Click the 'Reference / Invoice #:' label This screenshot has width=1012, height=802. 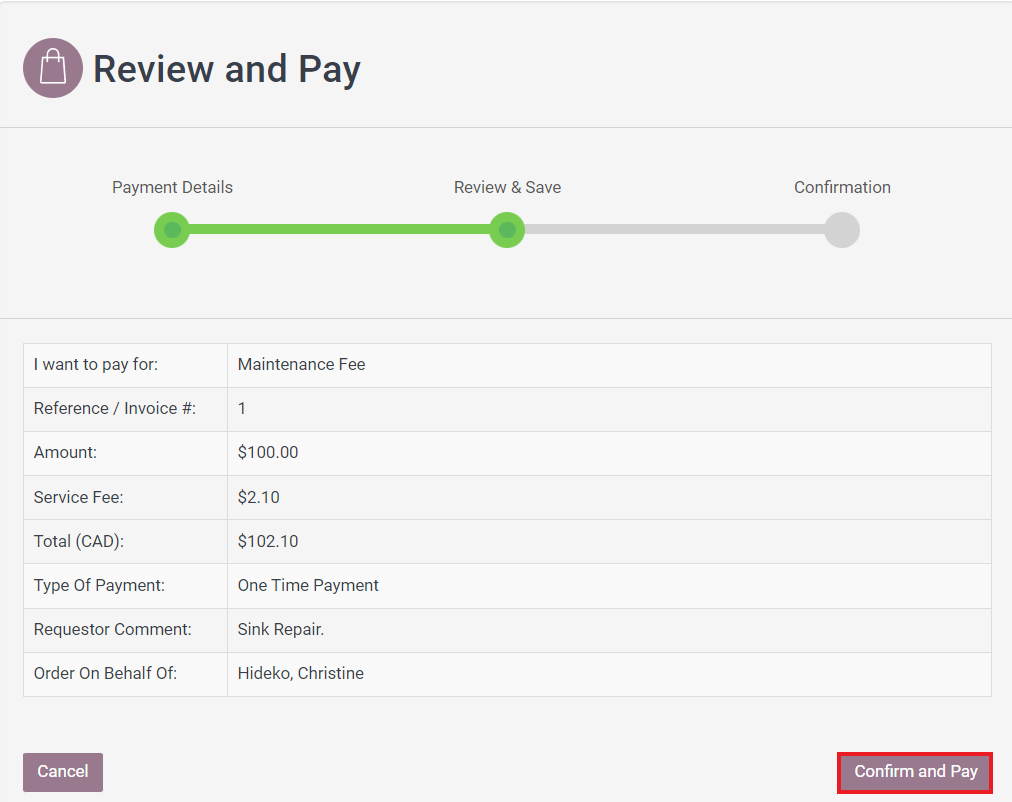(x=115, y=408)
